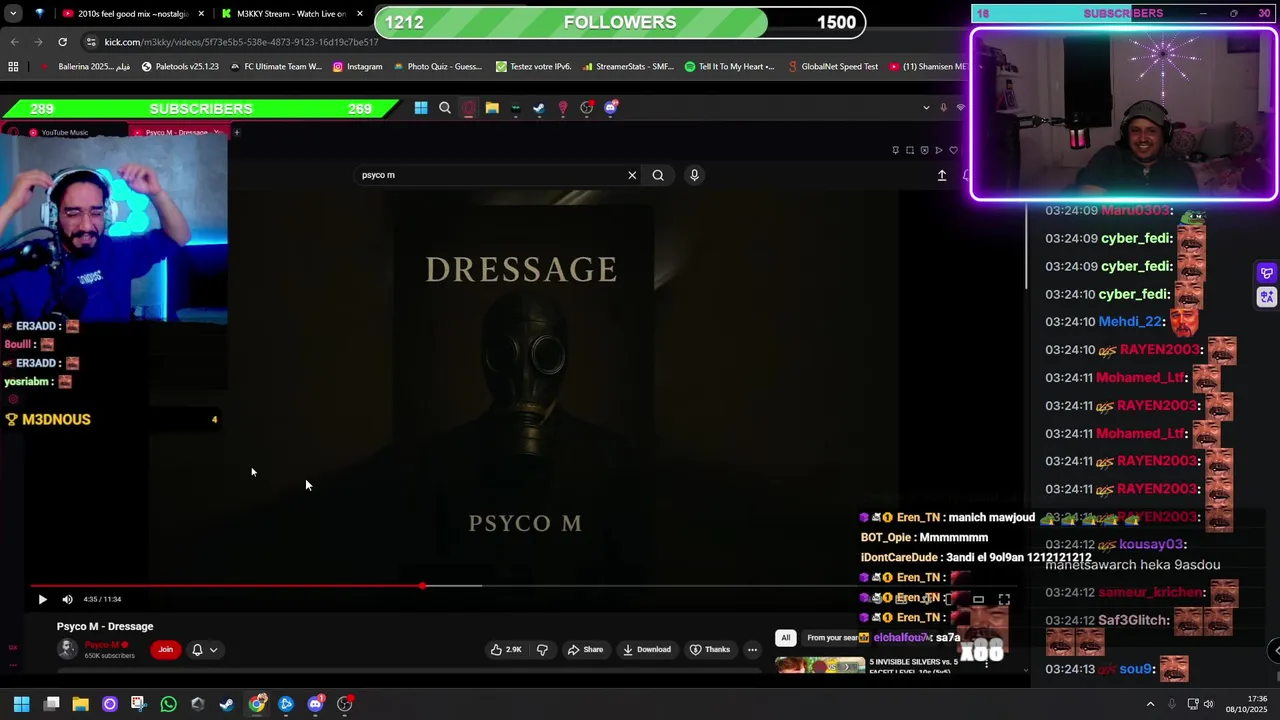Share the Dressage video
1280x720 pixels.
coord(585,649)
